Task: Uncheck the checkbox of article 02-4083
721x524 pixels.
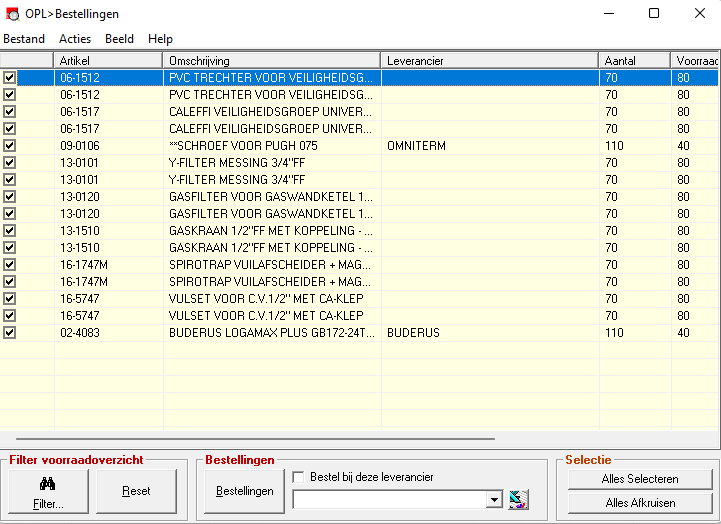Action: click(x=10, y=333)
